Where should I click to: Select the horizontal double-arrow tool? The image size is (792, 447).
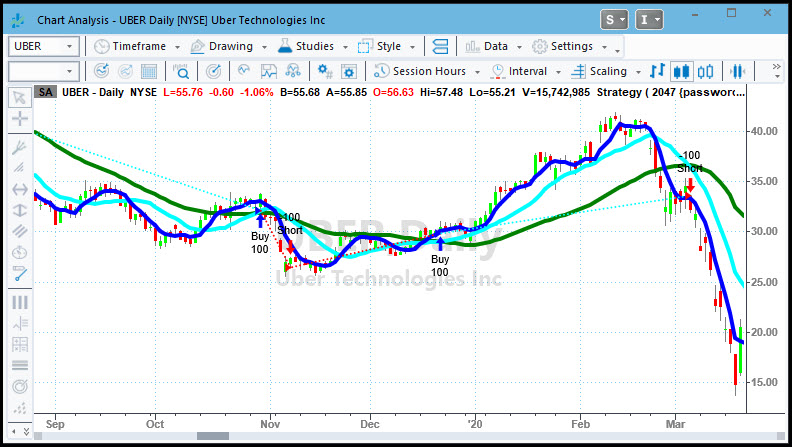(20, 189)
